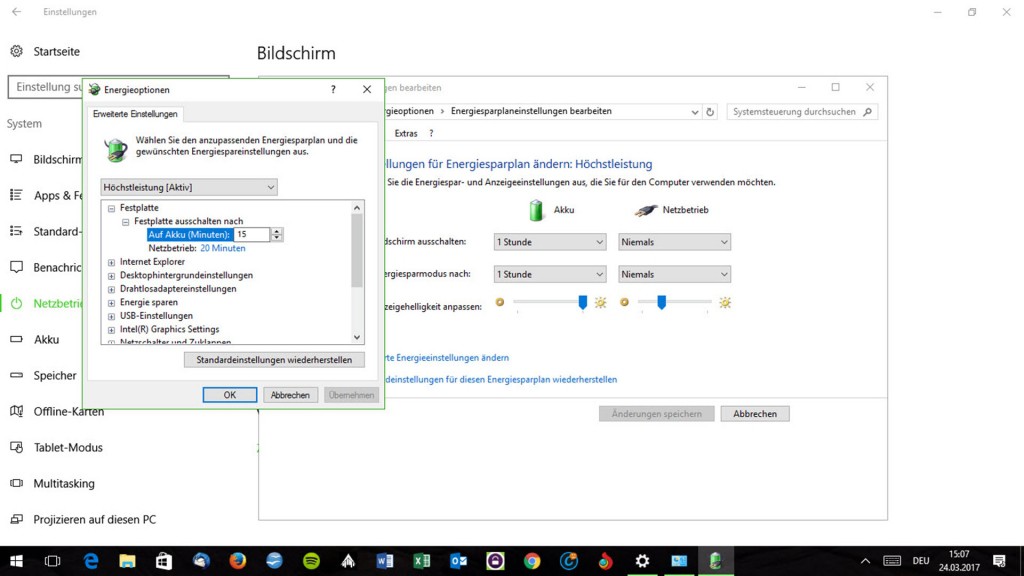Click the Auf Akku minutes input field
The height and width of the screenshot is (576, 1024).
(252, 234)
